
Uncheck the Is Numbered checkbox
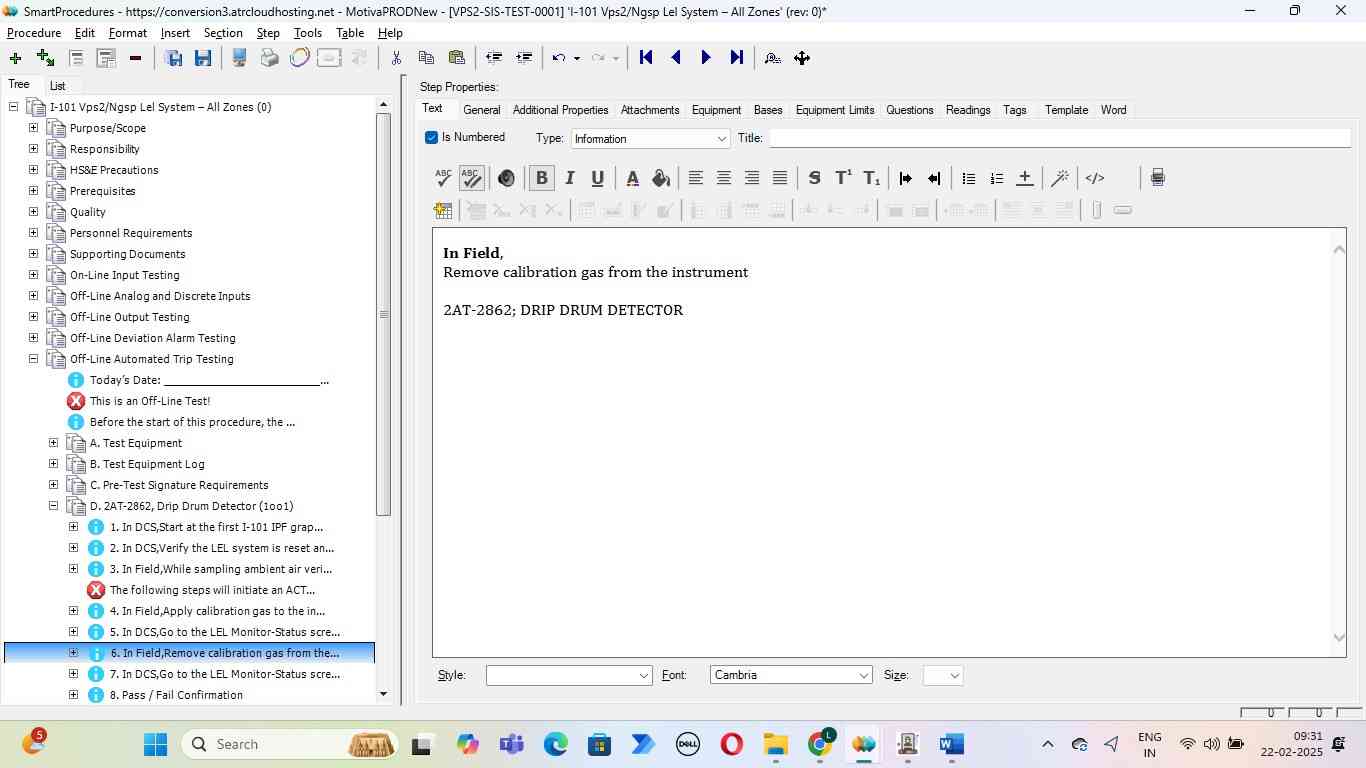(x=432, y=138)
